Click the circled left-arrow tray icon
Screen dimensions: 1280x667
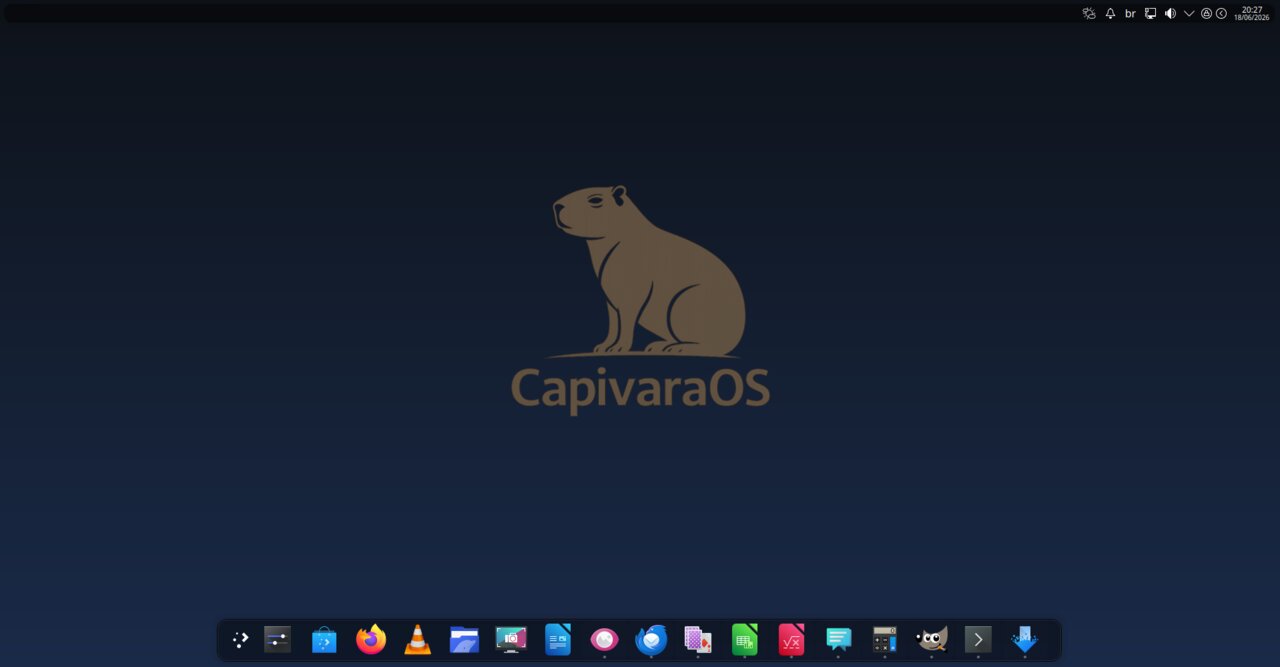tap(1221, 14)
